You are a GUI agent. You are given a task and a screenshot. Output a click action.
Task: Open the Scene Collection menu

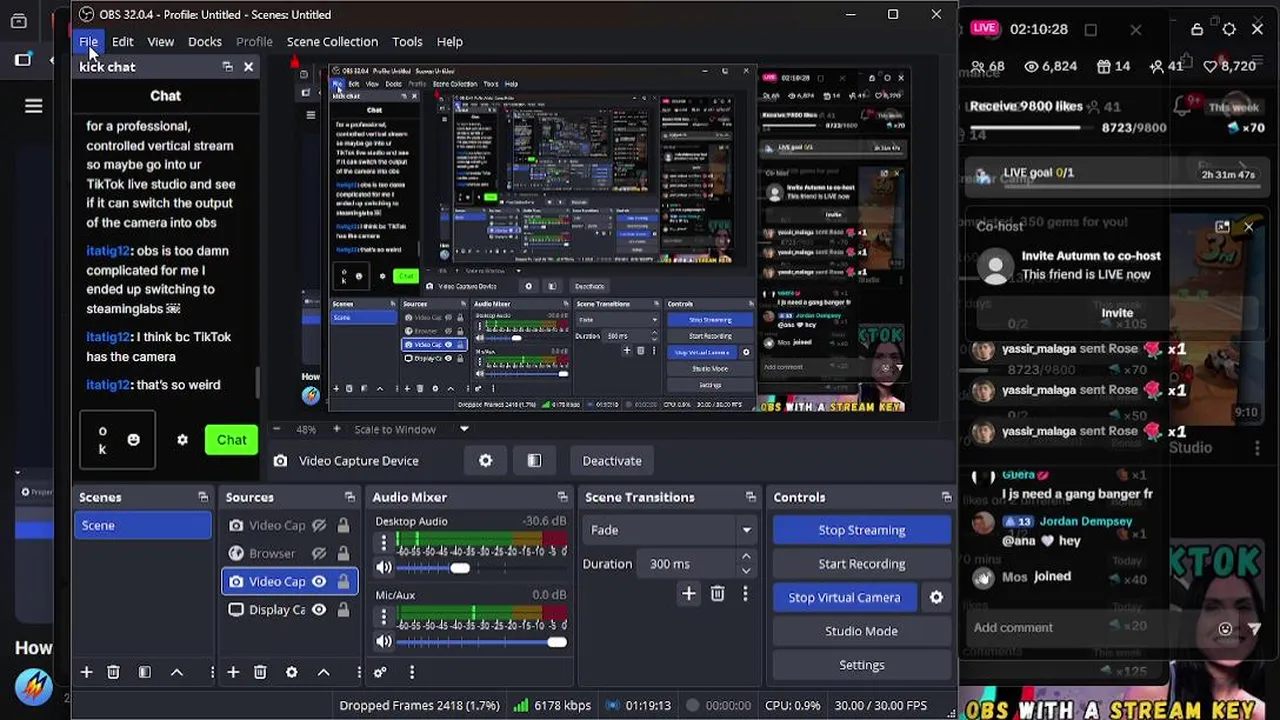pos(332,42)
